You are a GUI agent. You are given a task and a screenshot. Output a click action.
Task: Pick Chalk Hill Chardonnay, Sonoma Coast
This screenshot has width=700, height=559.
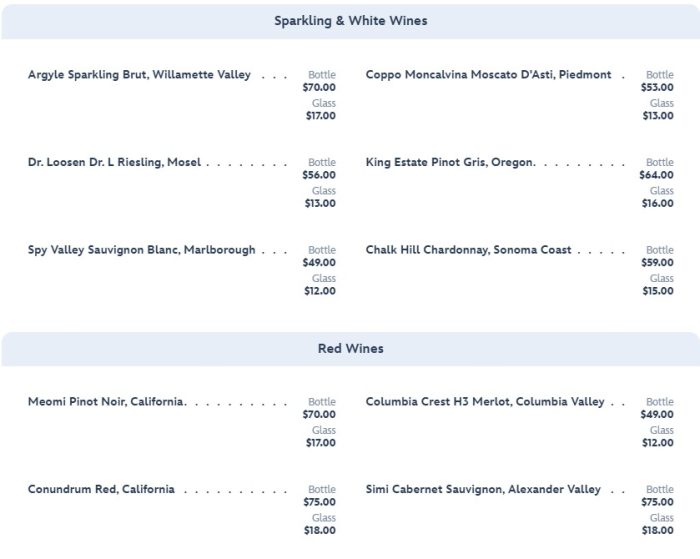pyautogui.click(x=468, y=250)
